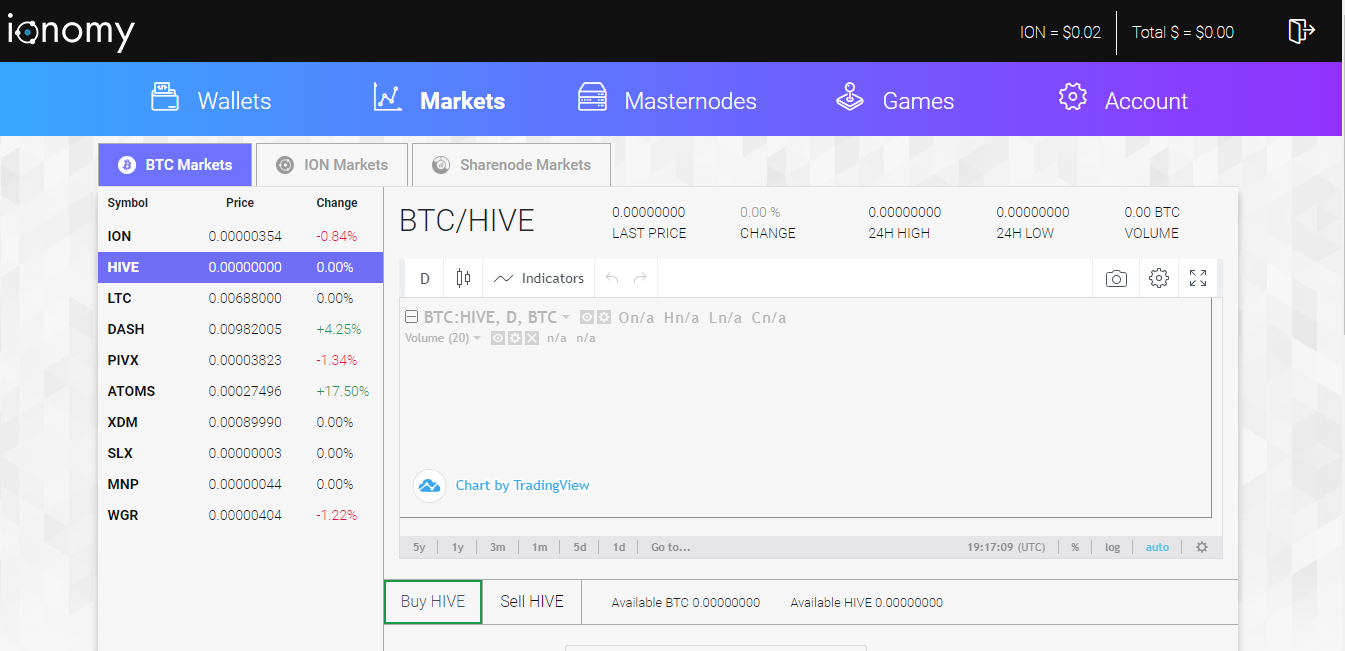Select the SLX market row
The image size is (1345, 651).
(240, 453)
